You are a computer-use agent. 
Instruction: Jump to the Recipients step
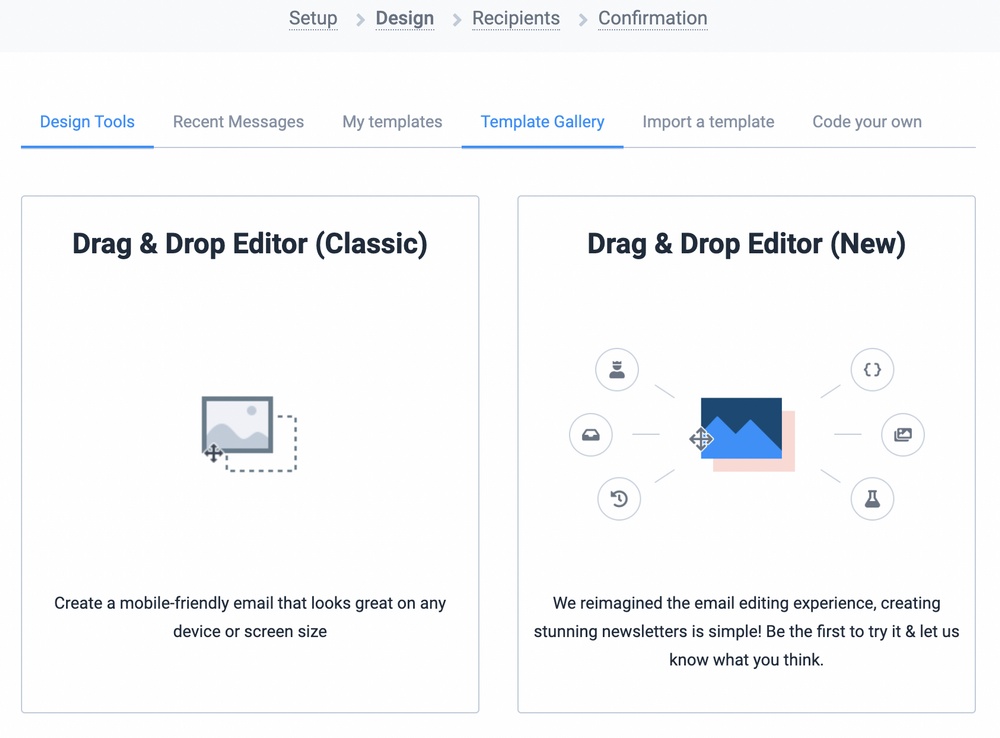pyautogui.click(x=516, y=18)
